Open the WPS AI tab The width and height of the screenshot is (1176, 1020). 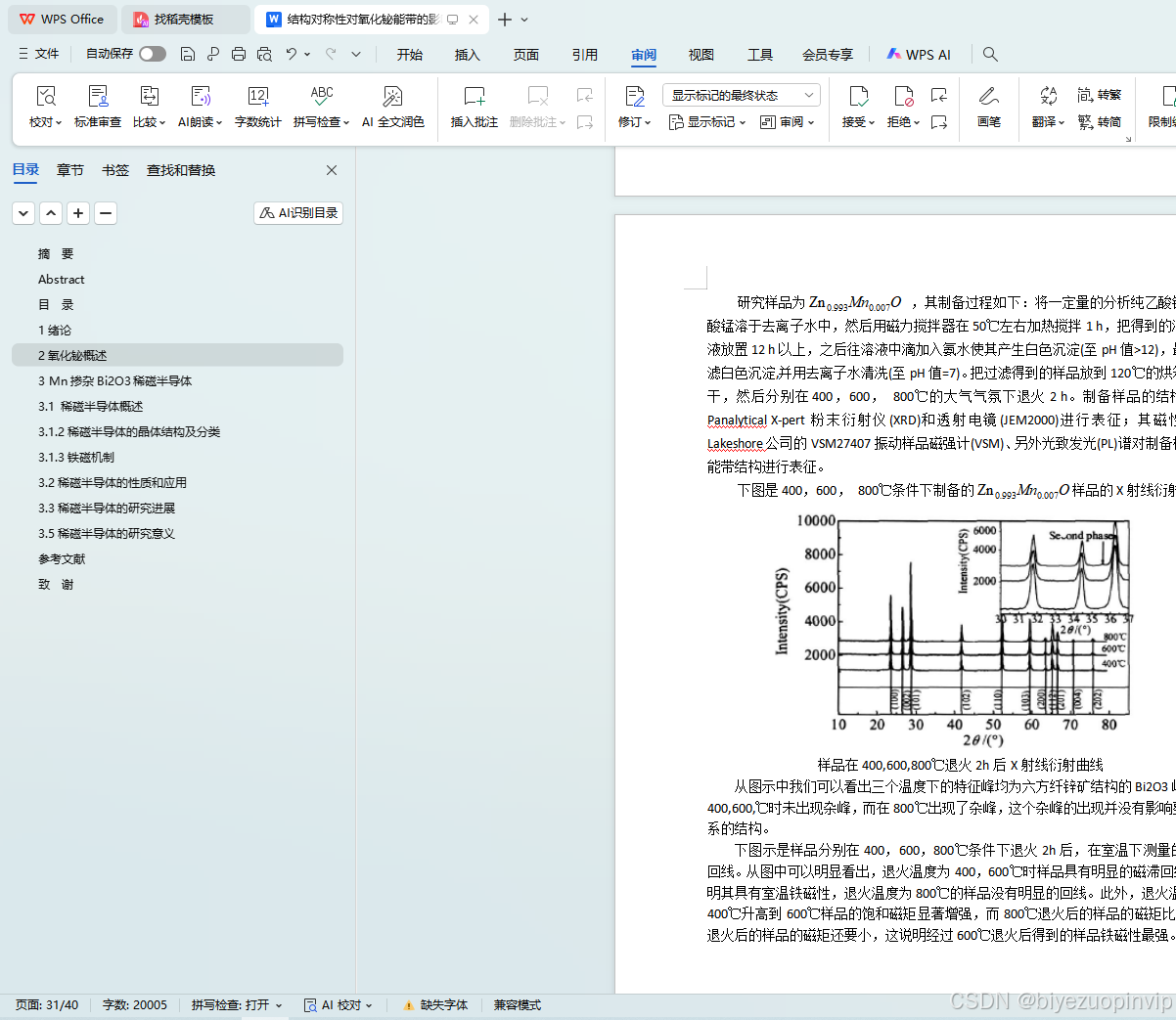[919, 55]
